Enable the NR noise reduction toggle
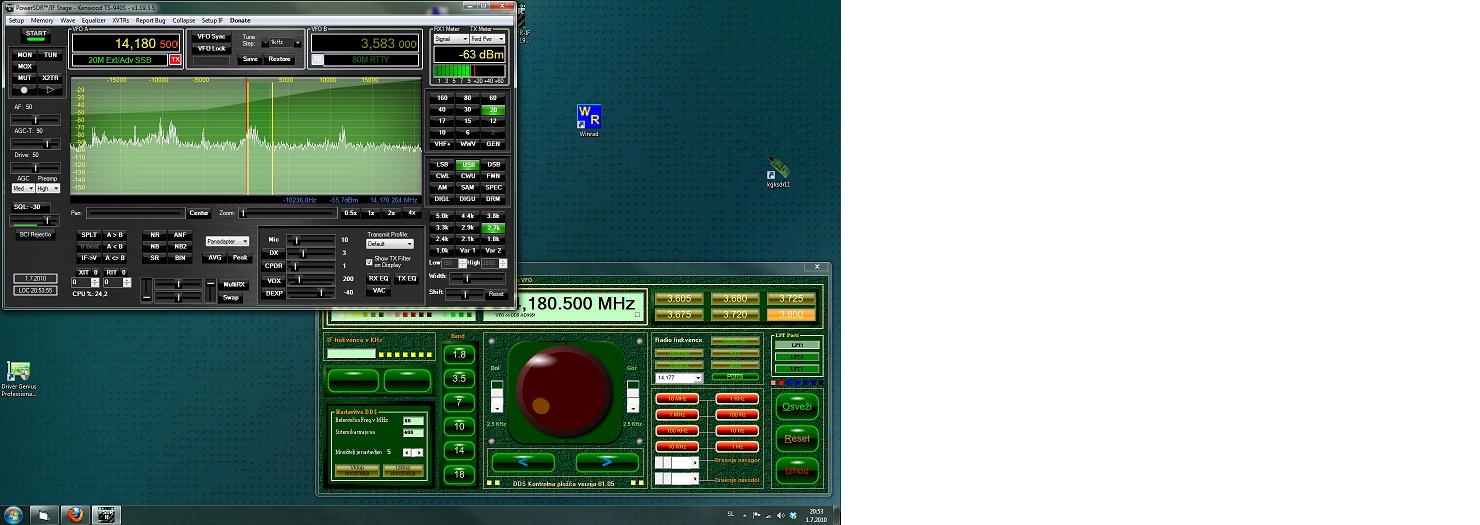The height and width of the screenshot is (525, 1480). (x=155, y=235)
